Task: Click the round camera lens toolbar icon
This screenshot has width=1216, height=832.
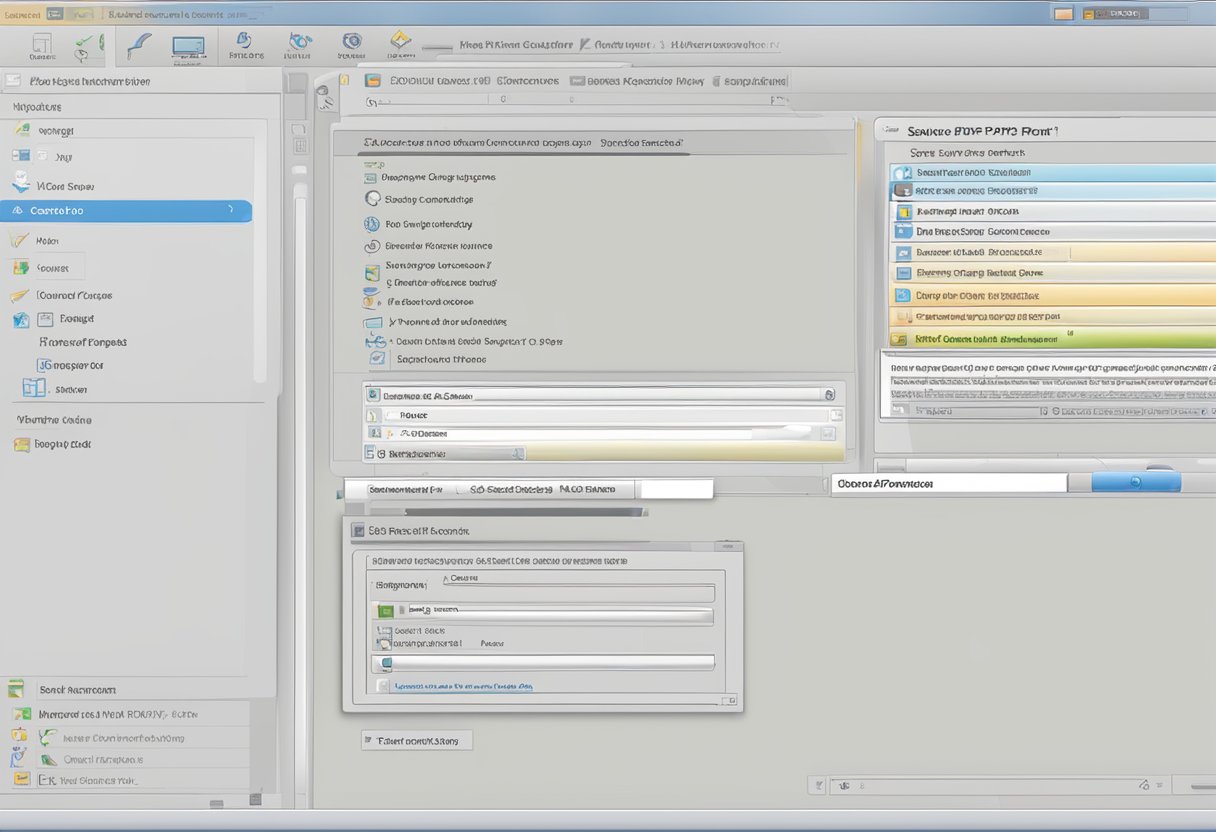Action: point(351,41)
